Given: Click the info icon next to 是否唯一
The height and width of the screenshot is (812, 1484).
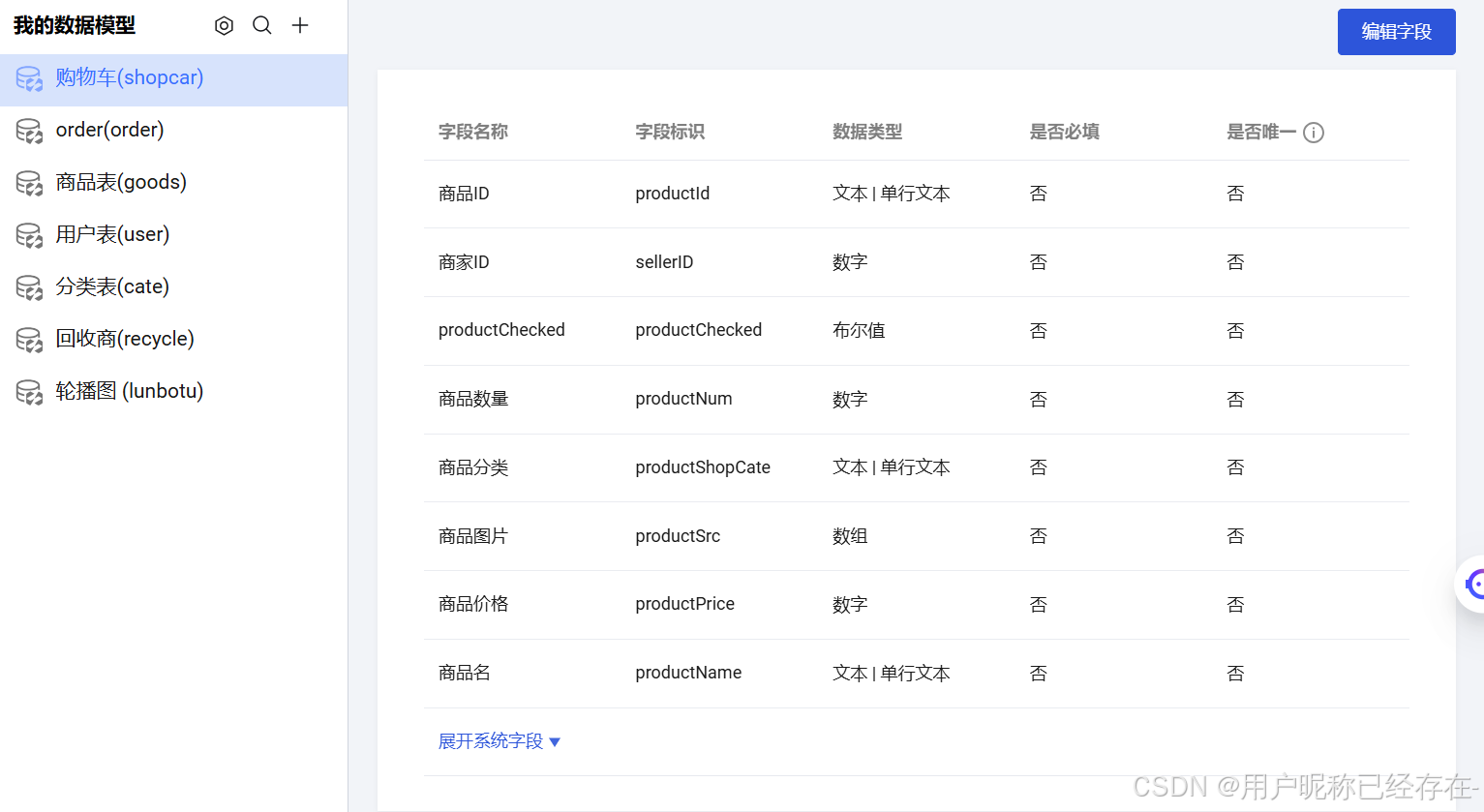Looking at the screenshot, I should click(1314, 133).
